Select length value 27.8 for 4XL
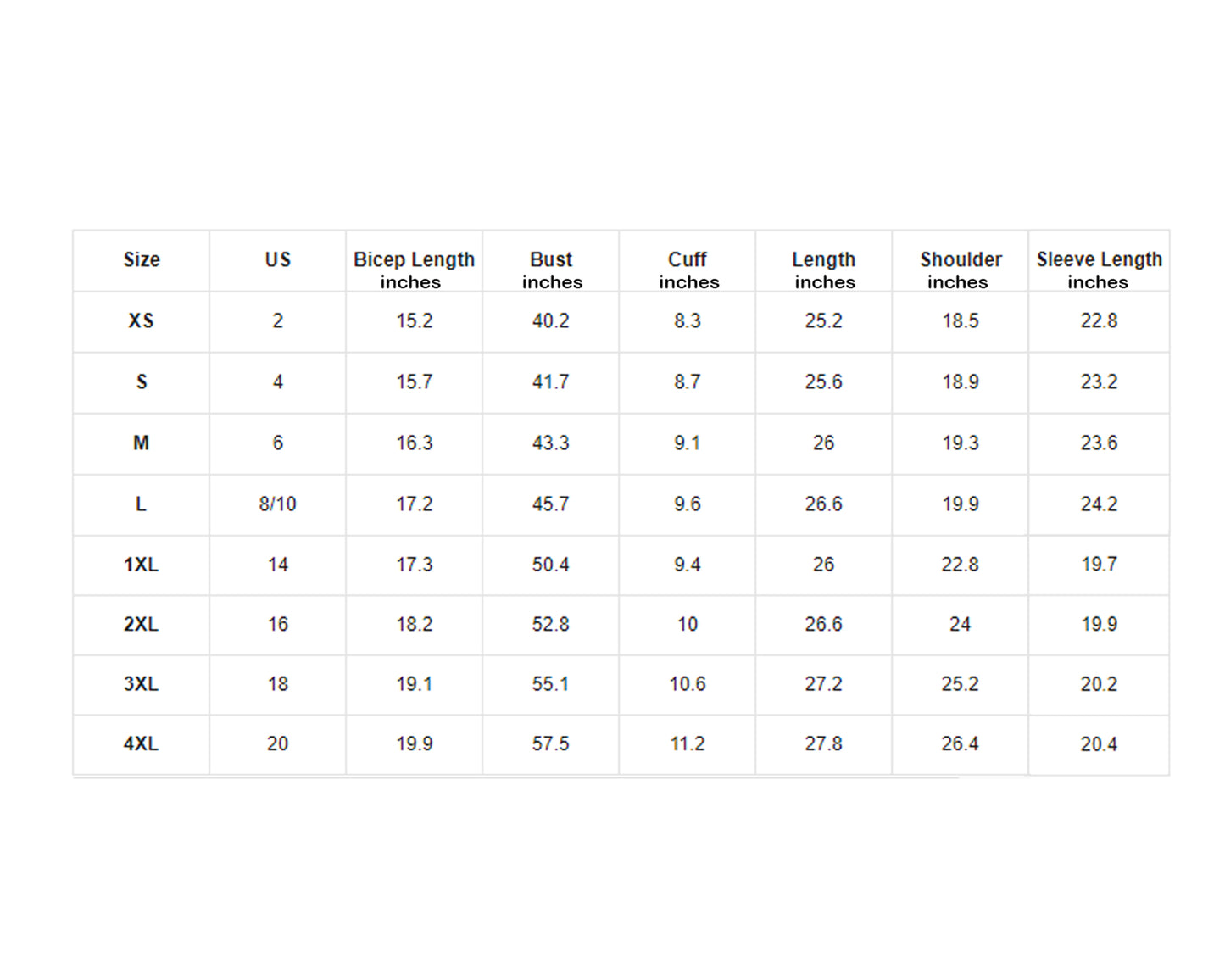The height and width of the screenshot is (980, 1225). click(824, 744)
